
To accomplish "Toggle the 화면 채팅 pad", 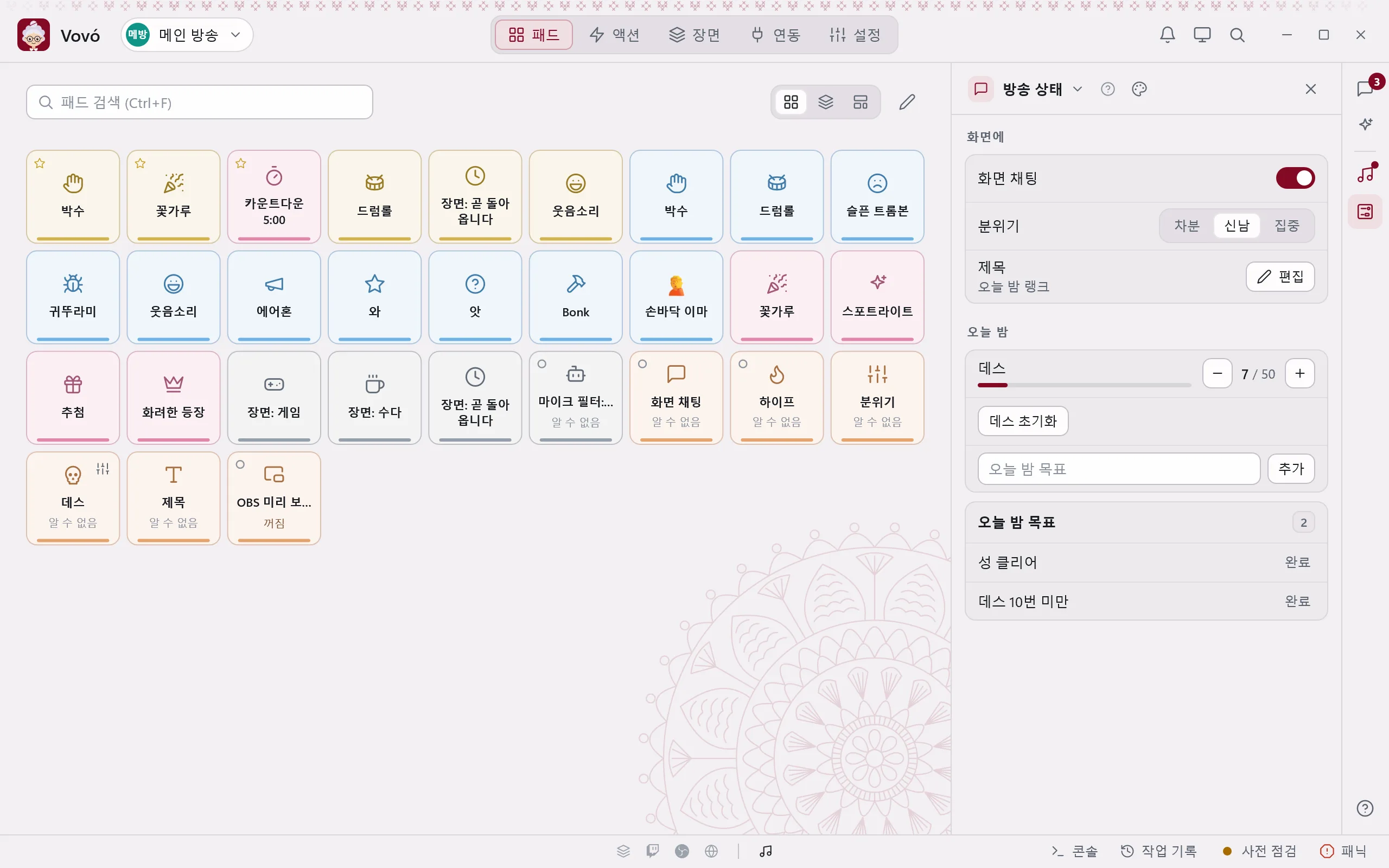I will point(676,397).
